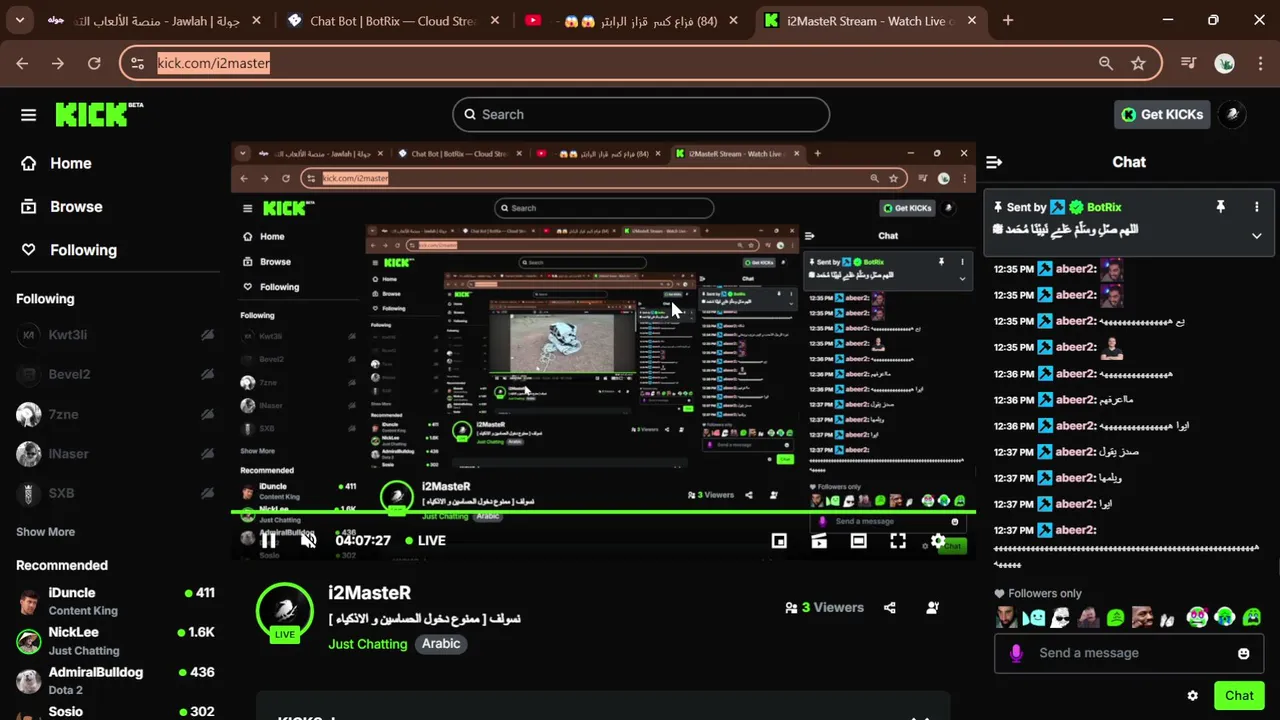Viewport: 1280px width, 720px height.
Task: Switch to the YouTube (84) tab
Action: (x=632, y=20)
